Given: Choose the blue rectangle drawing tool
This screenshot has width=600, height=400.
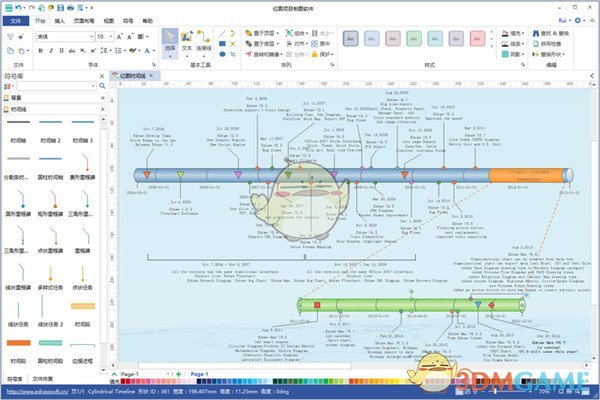Looking at the screenshot, I should [x=222, y=44].
